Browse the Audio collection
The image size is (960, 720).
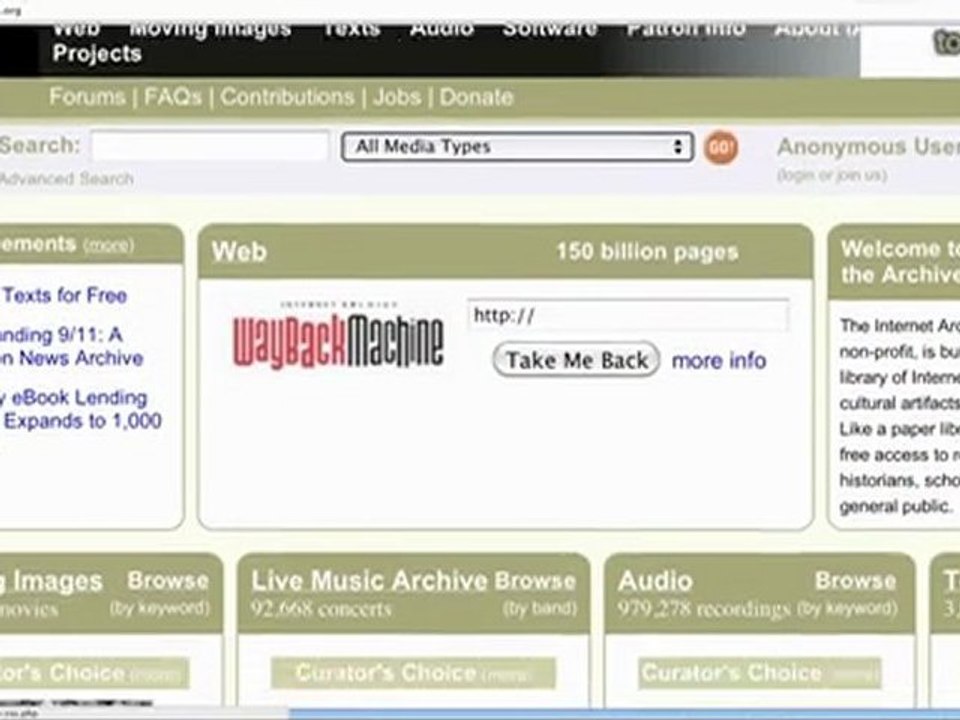click(x=855, y=580)
